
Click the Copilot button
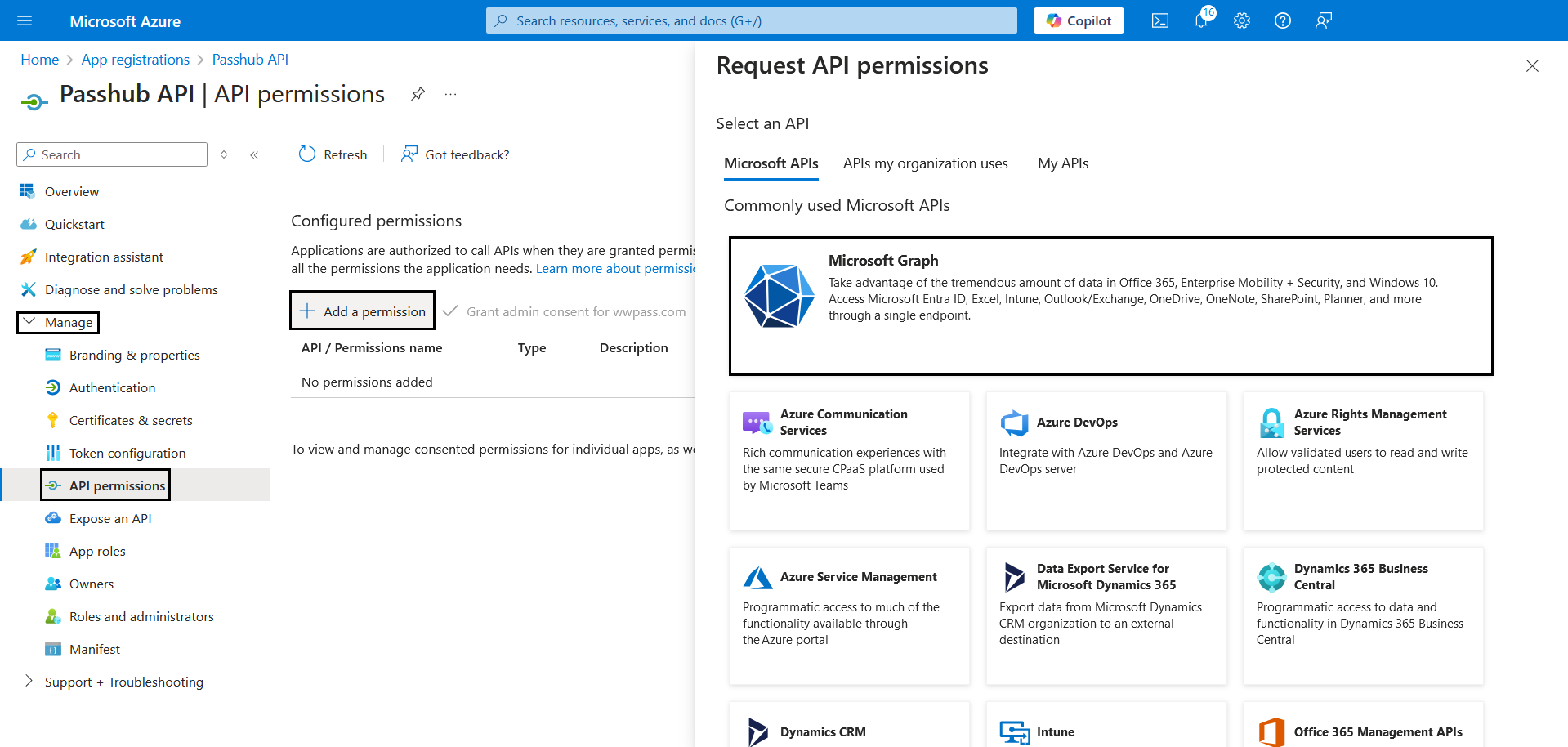pyautogui.click(x=1079, y=20)
